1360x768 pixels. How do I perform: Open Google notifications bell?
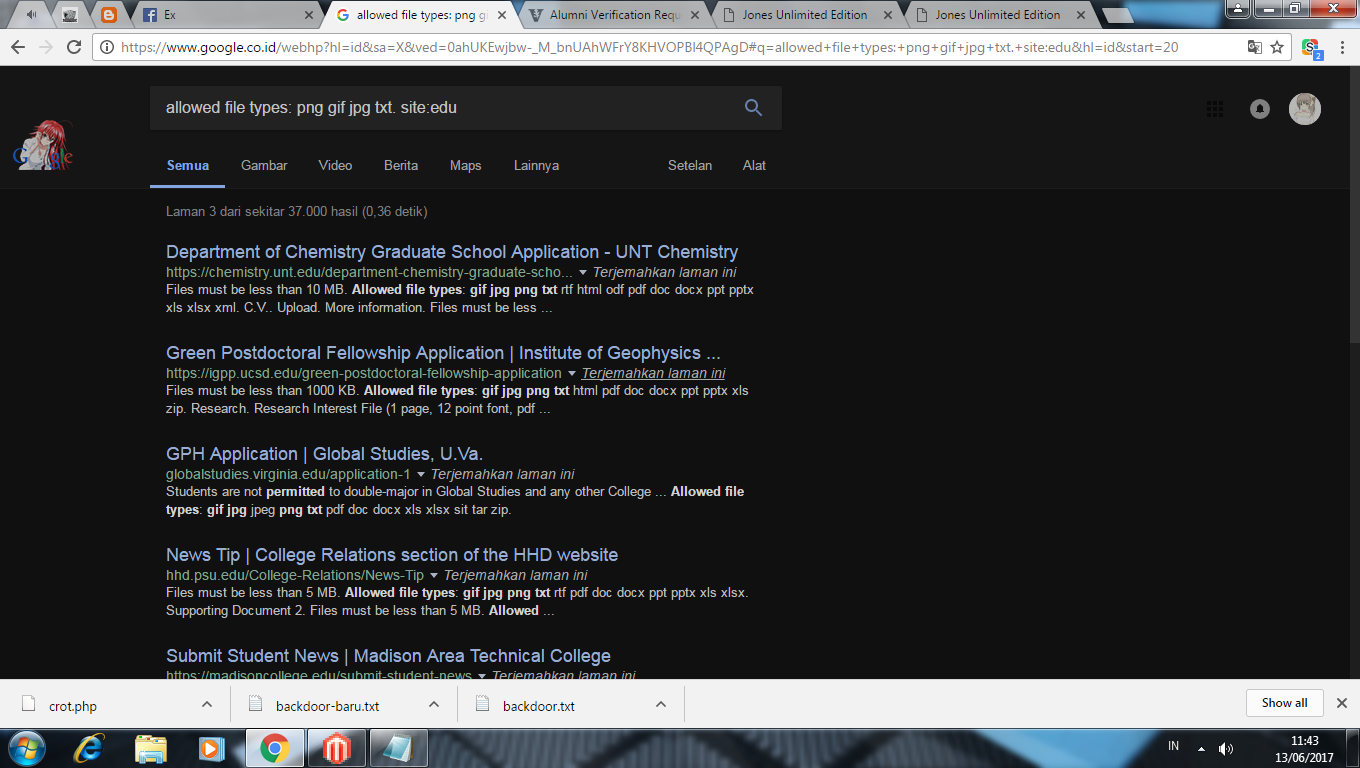click(x=1260, y=109)
